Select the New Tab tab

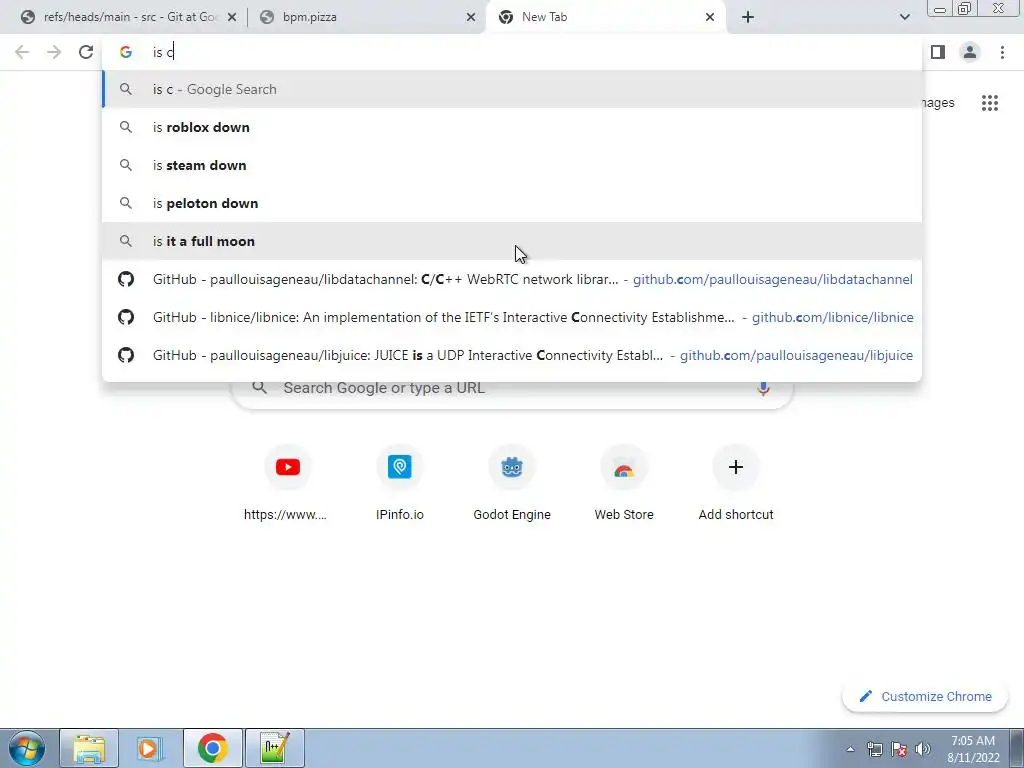tap(604, 17)
